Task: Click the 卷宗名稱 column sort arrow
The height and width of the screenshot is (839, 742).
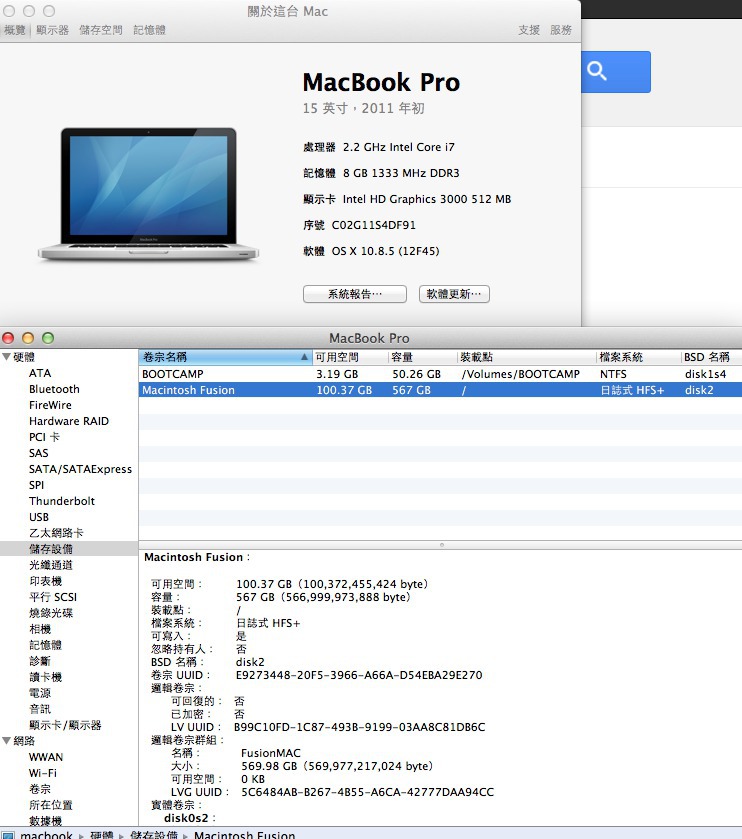Action: [x=304, y=357]
